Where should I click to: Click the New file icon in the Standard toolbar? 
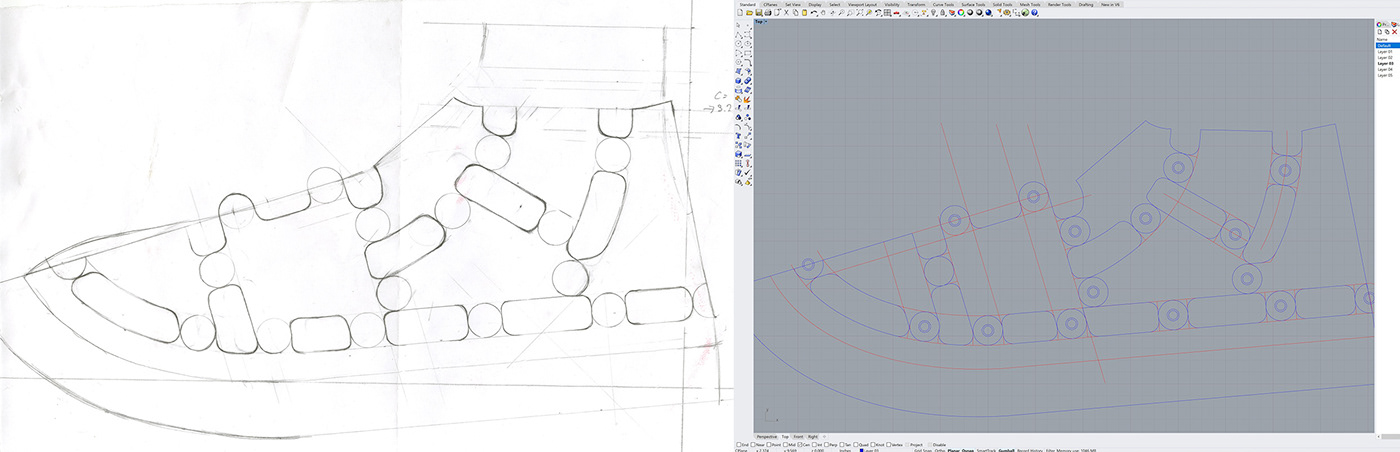741,12
